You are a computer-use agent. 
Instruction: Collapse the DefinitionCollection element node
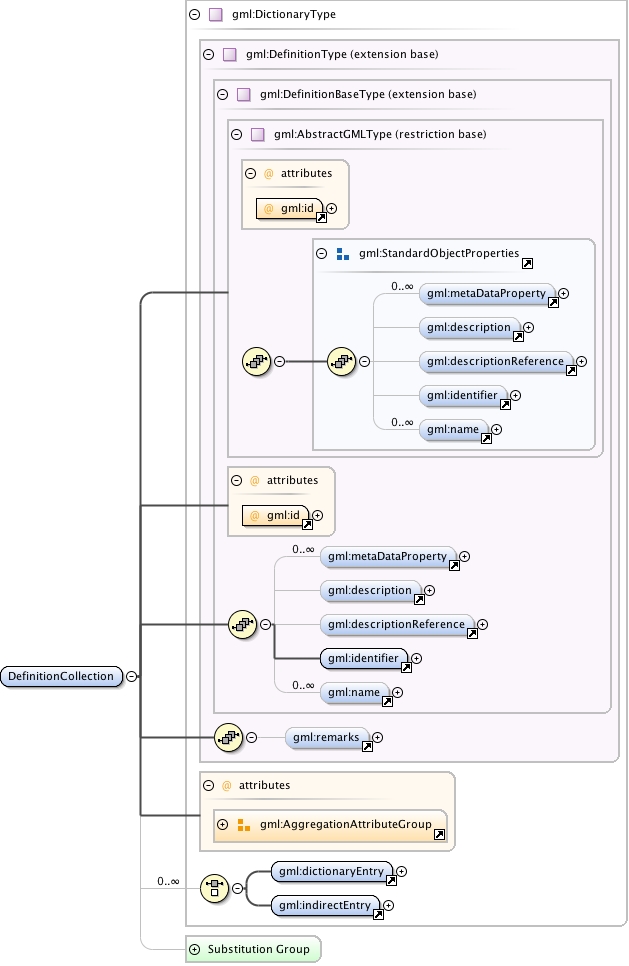(132, 676)
